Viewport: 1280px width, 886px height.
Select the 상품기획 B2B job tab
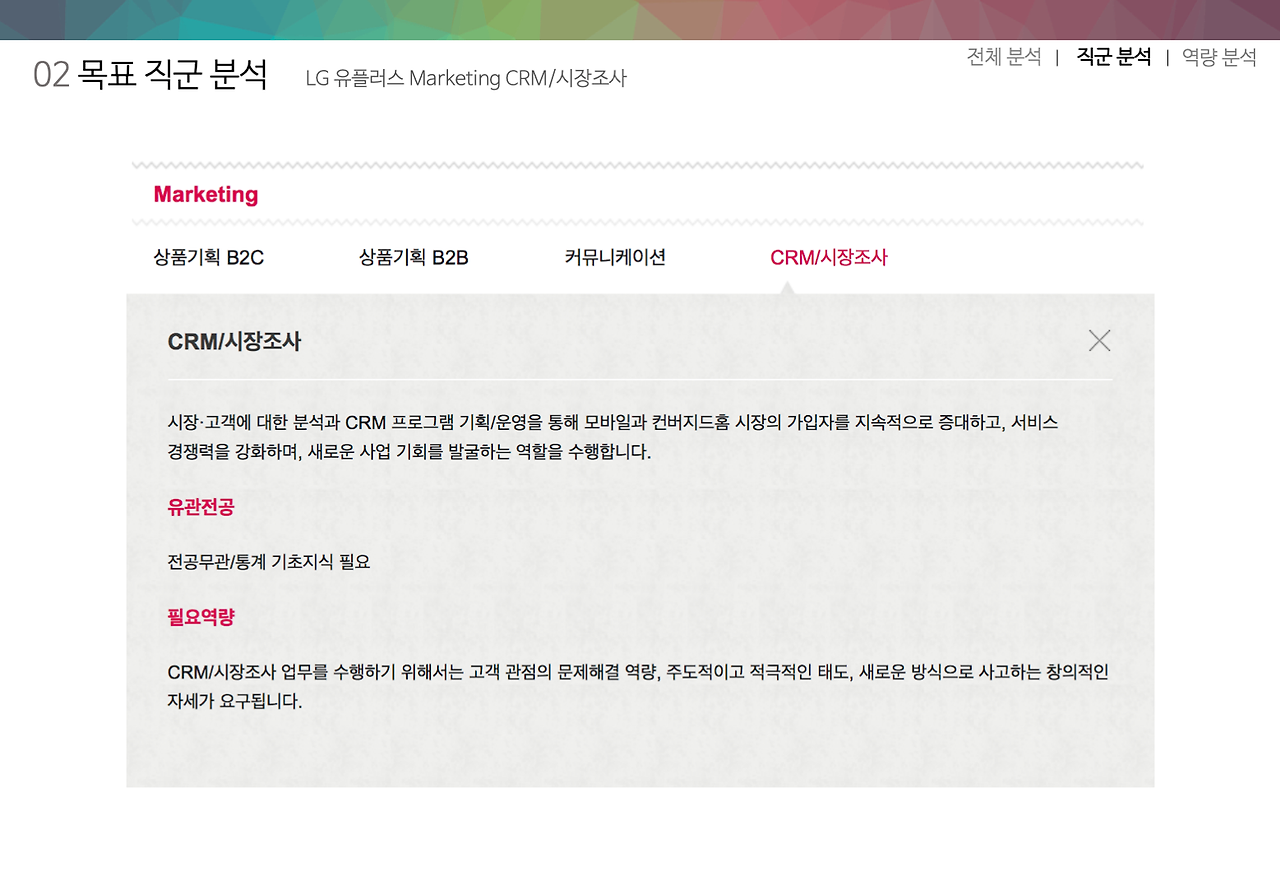(x=413, y=257)
